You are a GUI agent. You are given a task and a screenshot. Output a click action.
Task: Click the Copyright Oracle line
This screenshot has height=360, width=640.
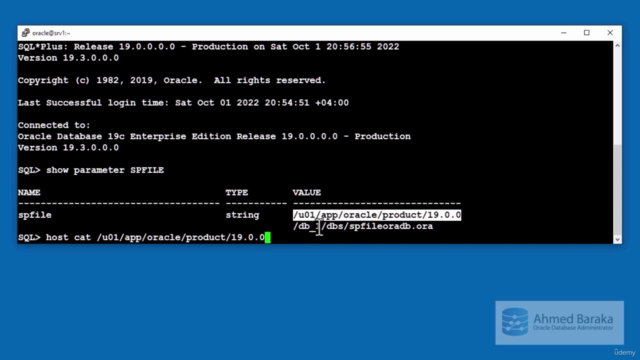[172, 80]
